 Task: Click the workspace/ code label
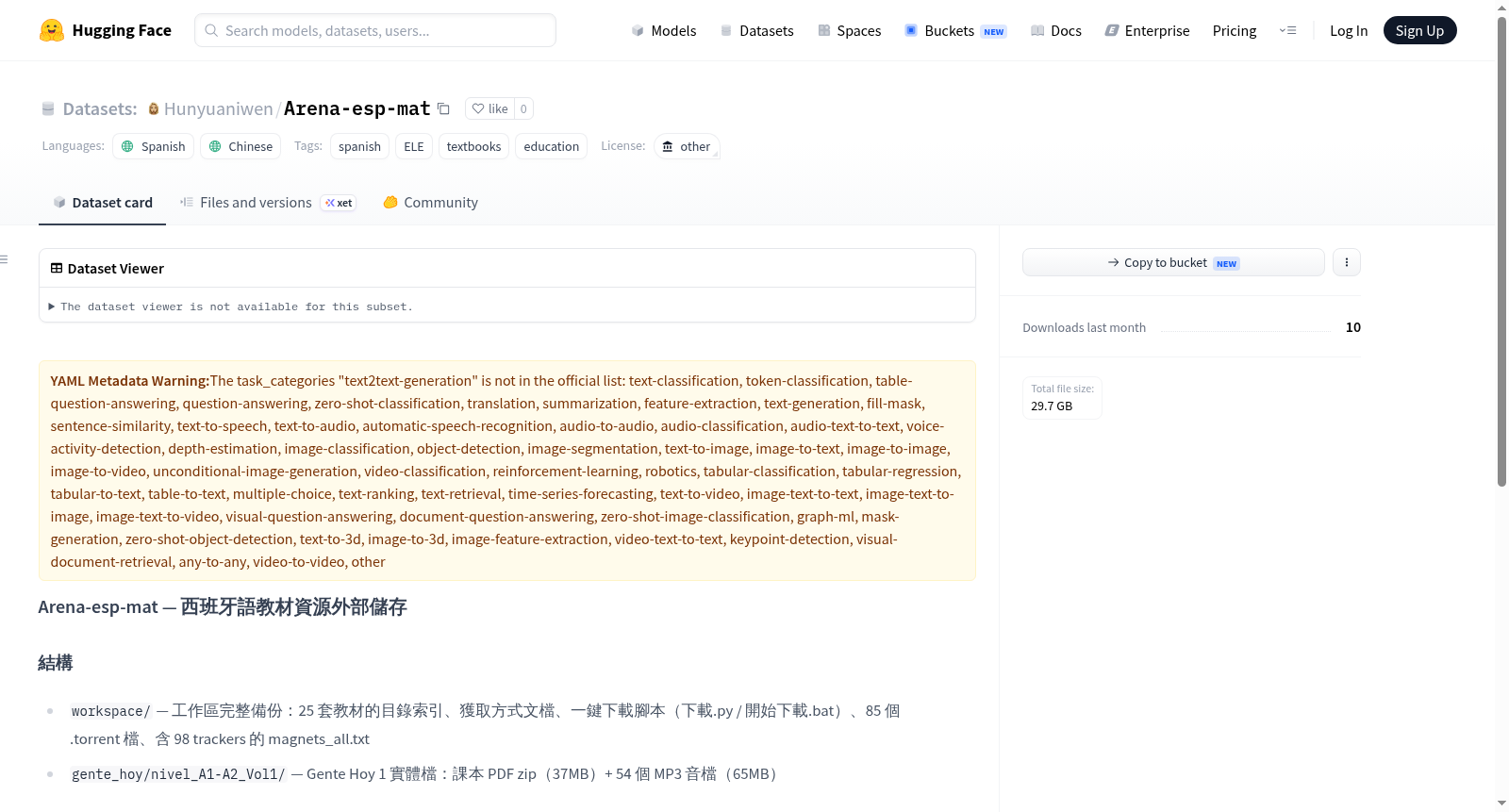click(x=111, y=711)
